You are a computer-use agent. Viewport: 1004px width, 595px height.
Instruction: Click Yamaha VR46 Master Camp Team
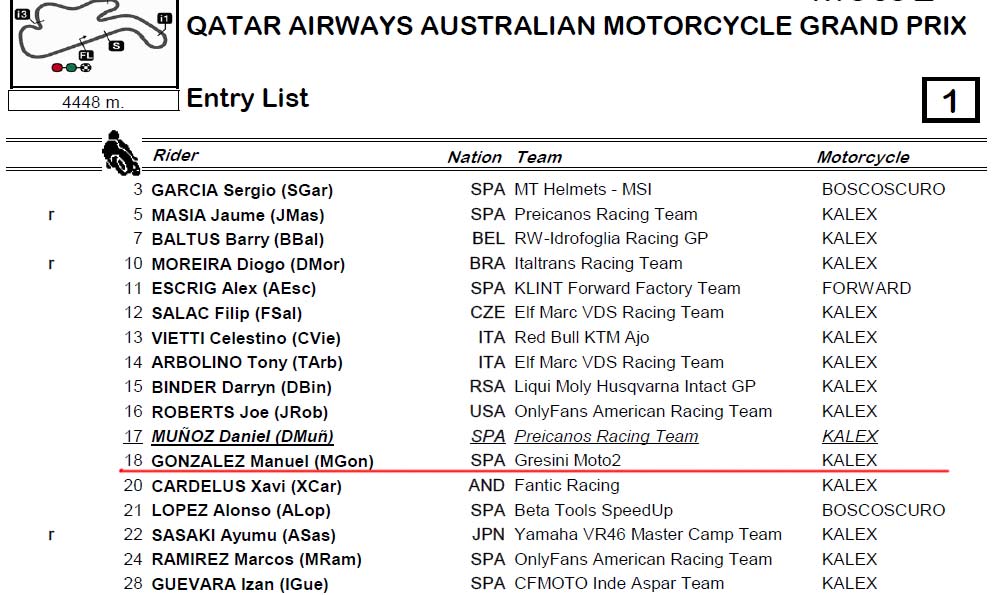[647, 535]
